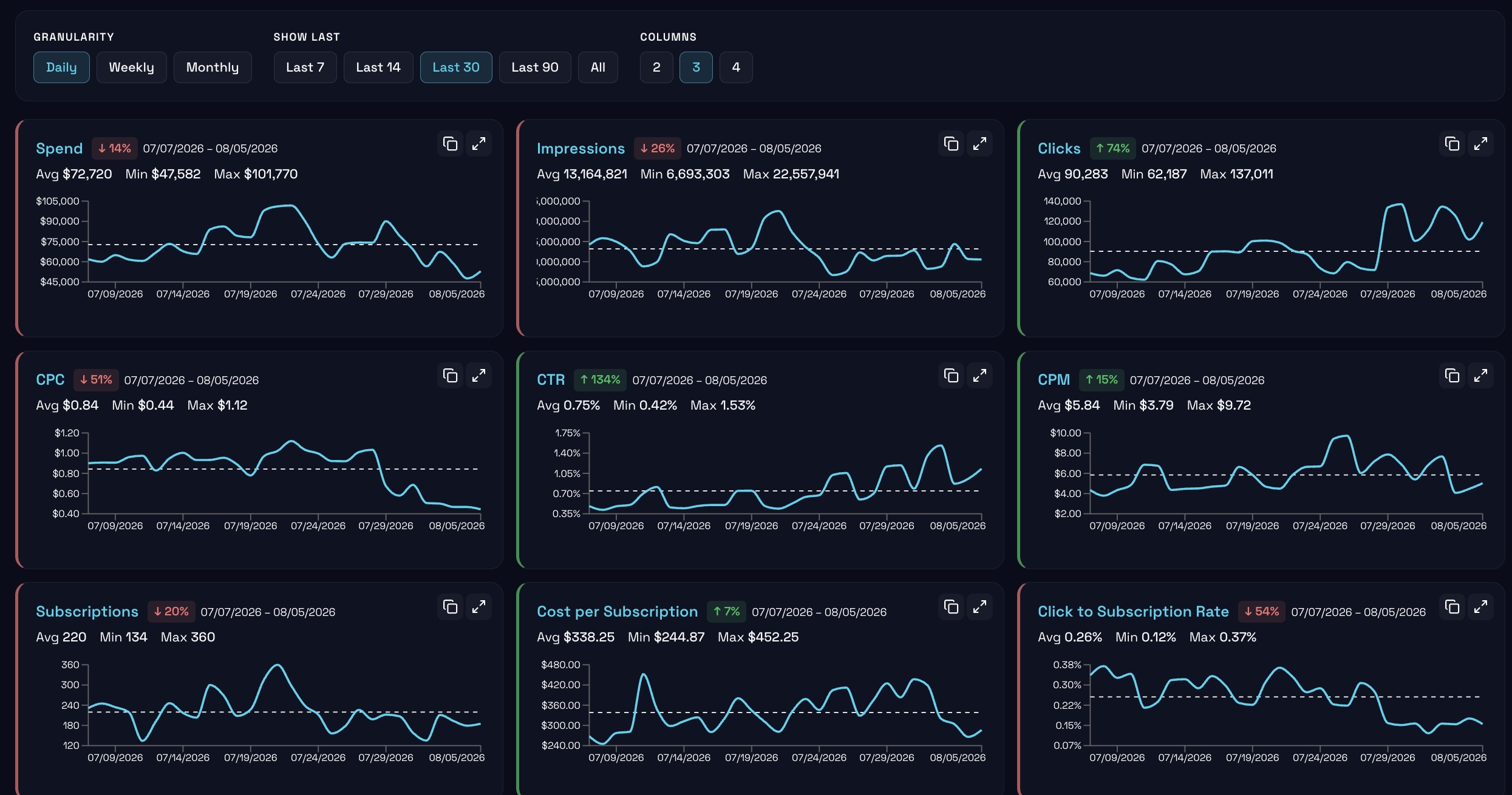Screen dimensions: 1512x795
Task: Select Daily granularity
Action: (x=61, y=67)
